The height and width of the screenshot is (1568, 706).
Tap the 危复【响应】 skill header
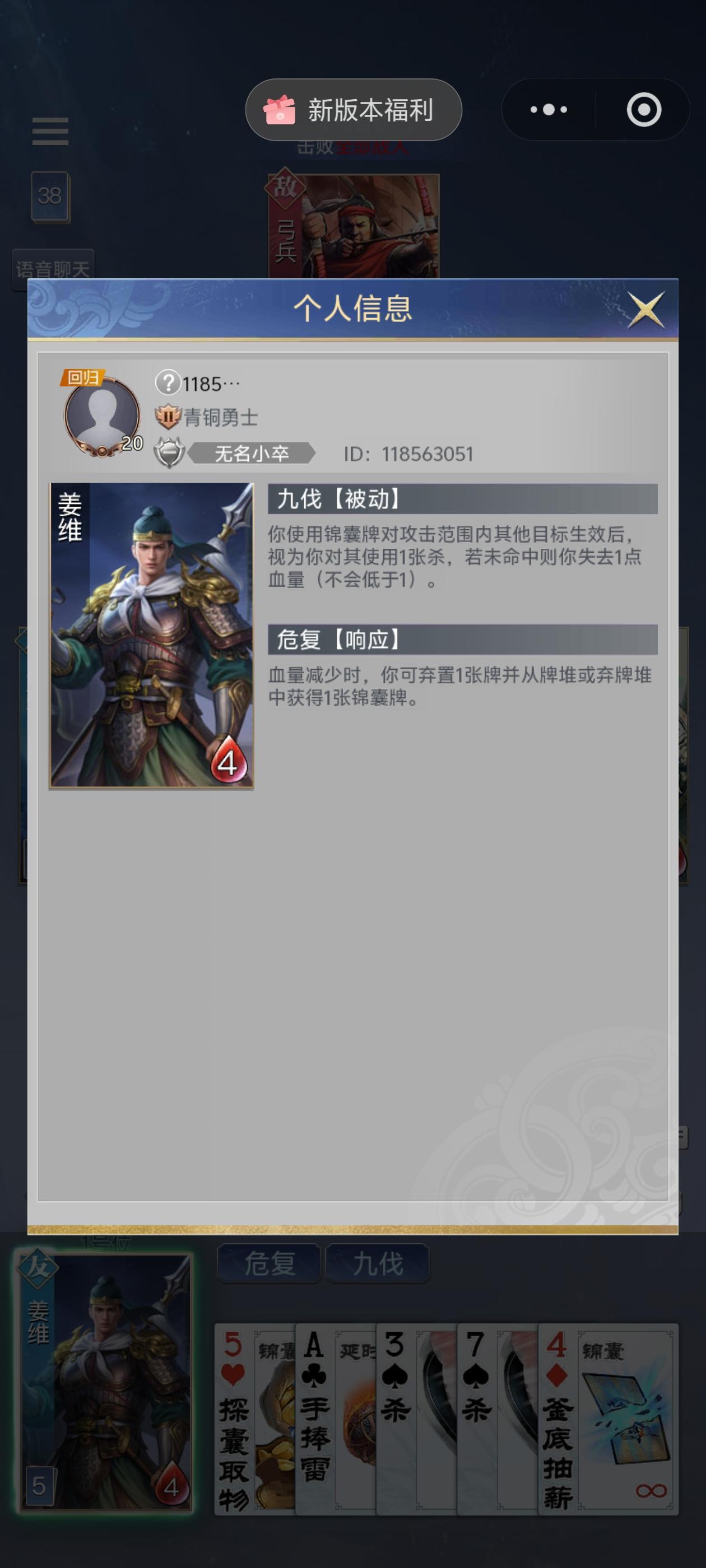coord(462,640)
